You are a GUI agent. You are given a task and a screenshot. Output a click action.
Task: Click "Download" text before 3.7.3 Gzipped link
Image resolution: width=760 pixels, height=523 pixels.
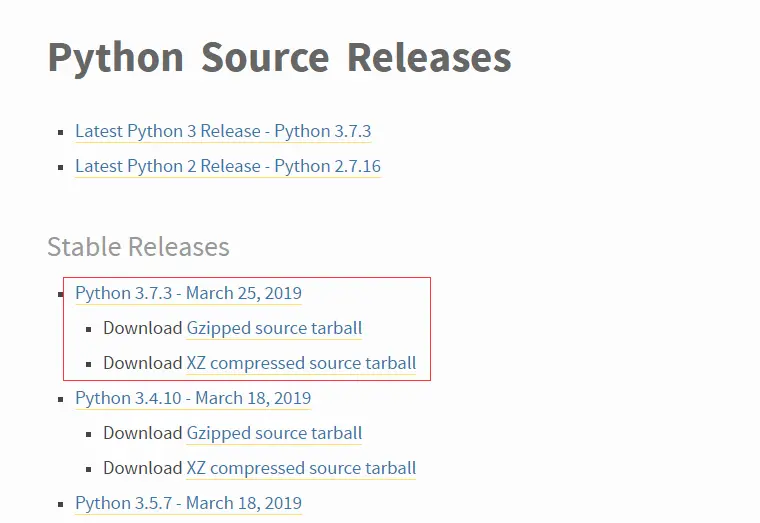142,328
